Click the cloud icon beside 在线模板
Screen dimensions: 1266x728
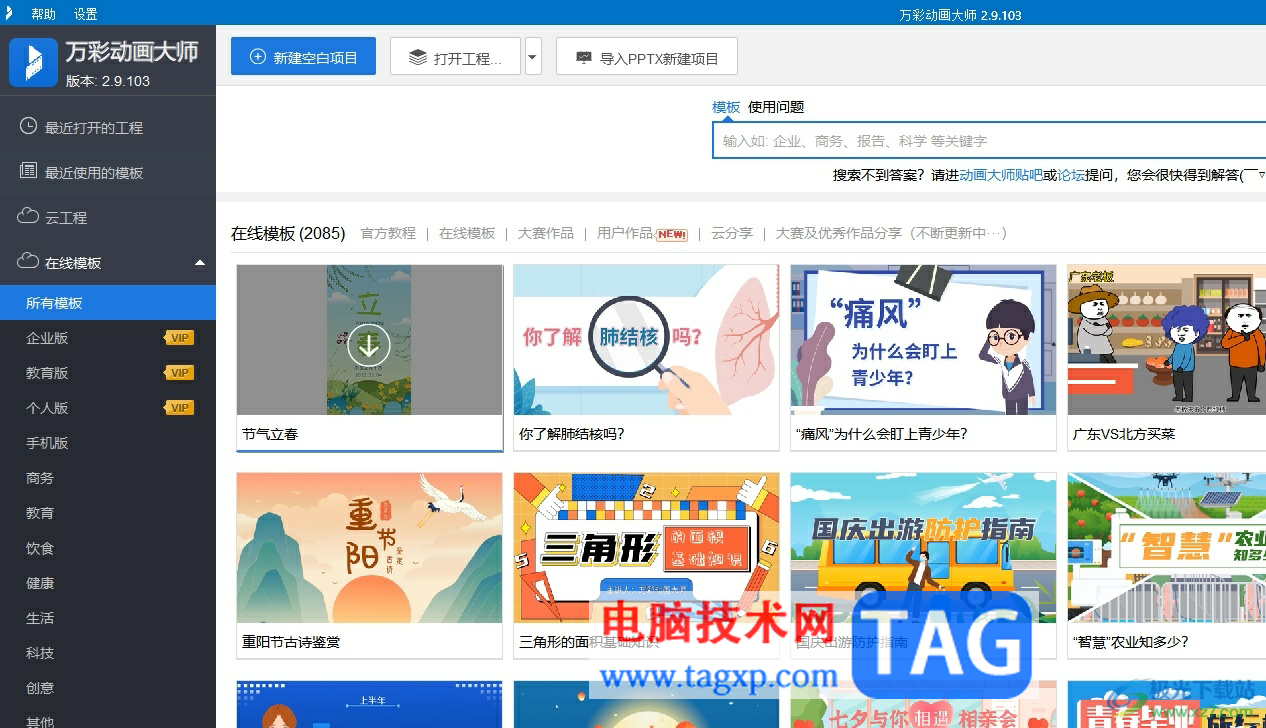pyautogui.click(x=28, y=262)
